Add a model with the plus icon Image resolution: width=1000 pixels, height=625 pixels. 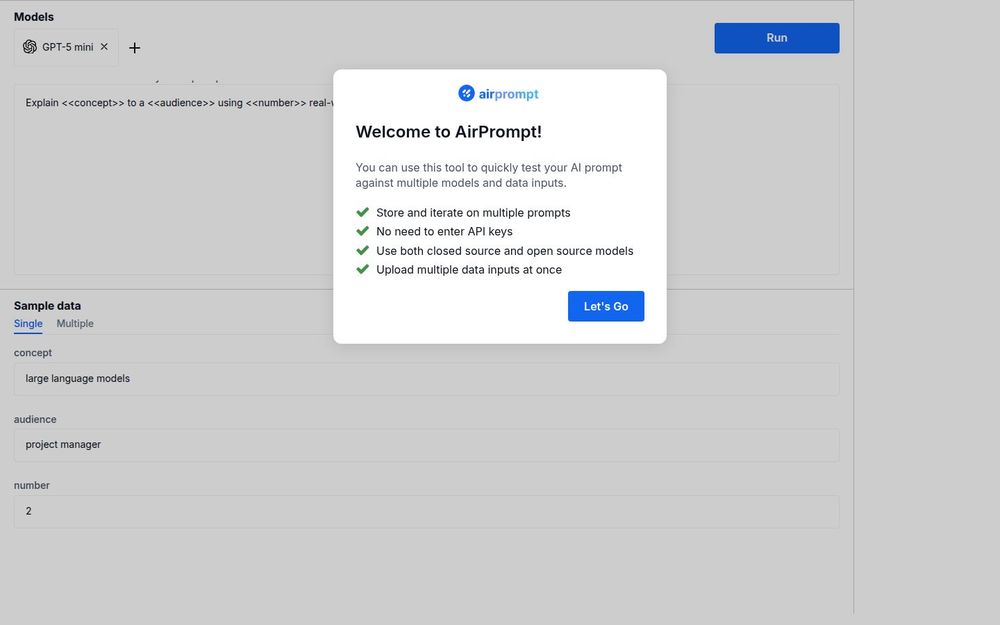[x=135, y=48]
